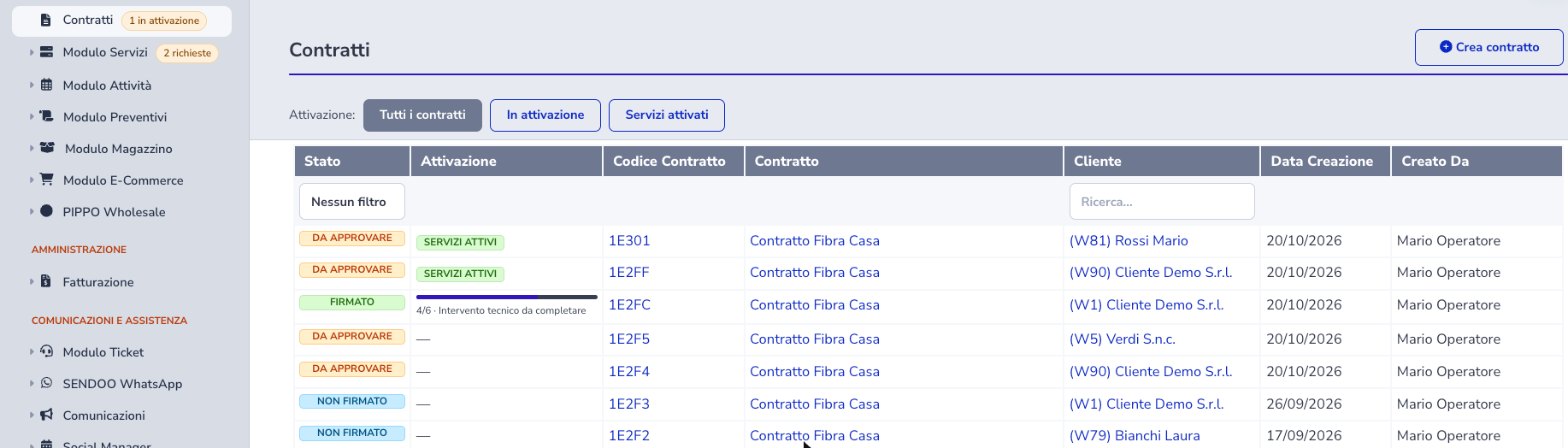This screenshot has height=448, width=1568.
Task: Sort by Attivazione column header
Action: pyautogui.click(x=506, y=161)
